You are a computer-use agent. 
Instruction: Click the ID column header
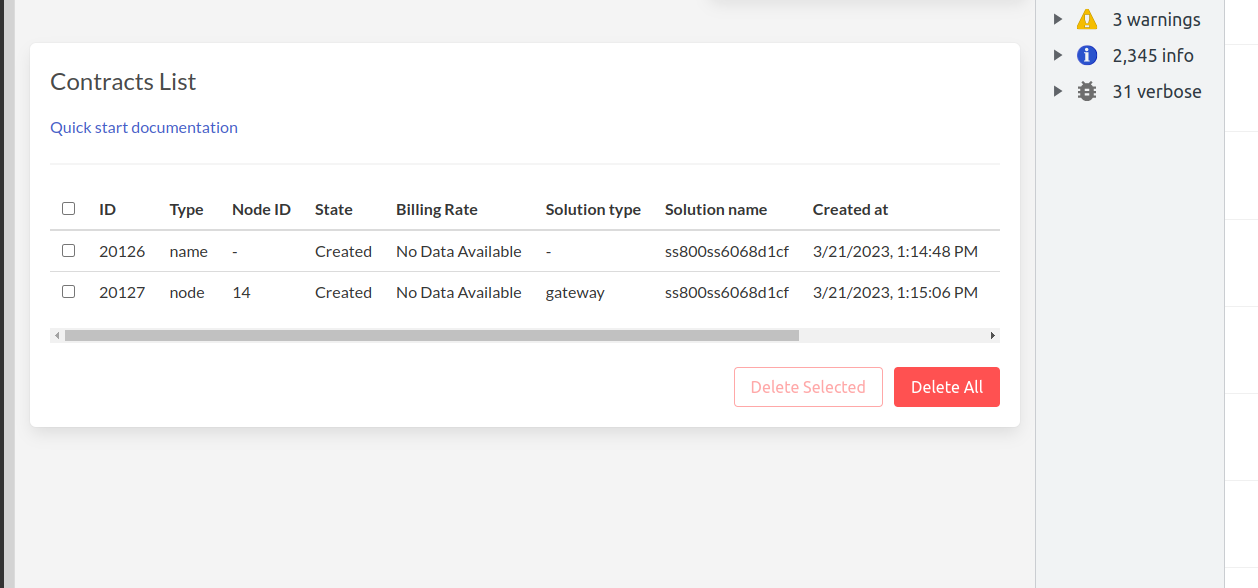107,209
